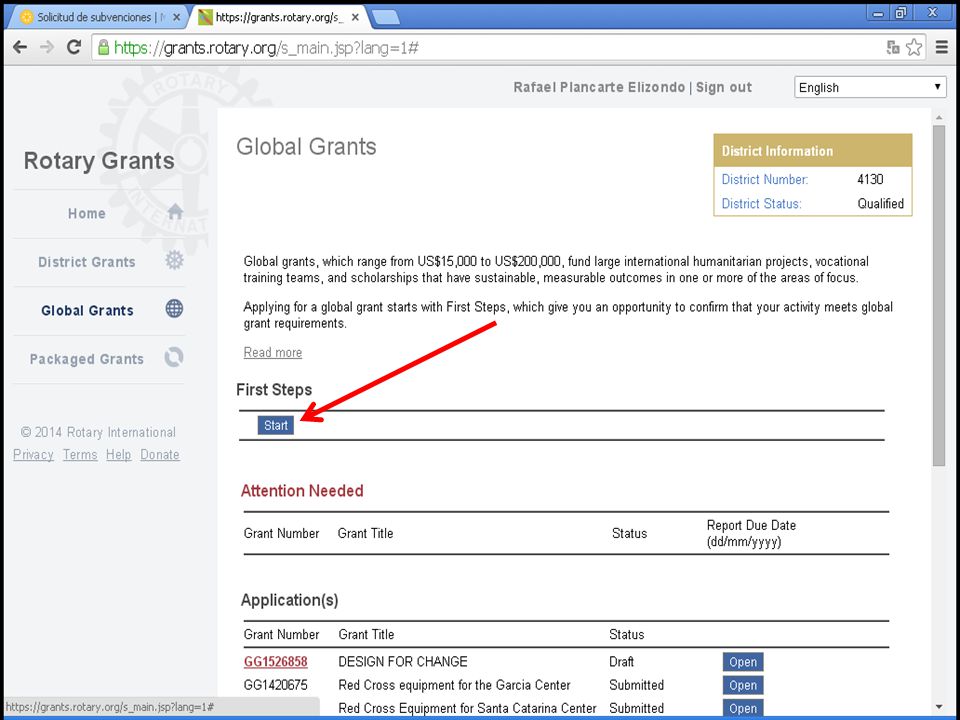
Task: Open grant number GG1526858 link
Action: coord(276,662)
